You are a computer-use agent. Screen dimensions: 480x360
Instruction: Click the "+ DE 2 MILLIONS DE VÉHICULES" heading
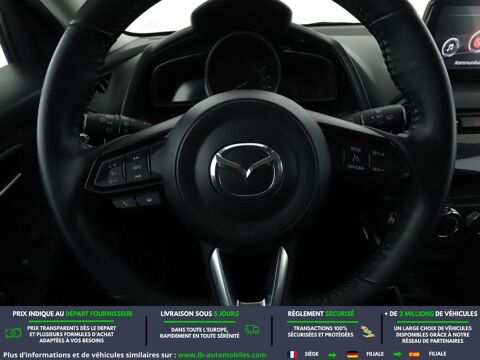[431, 314]
